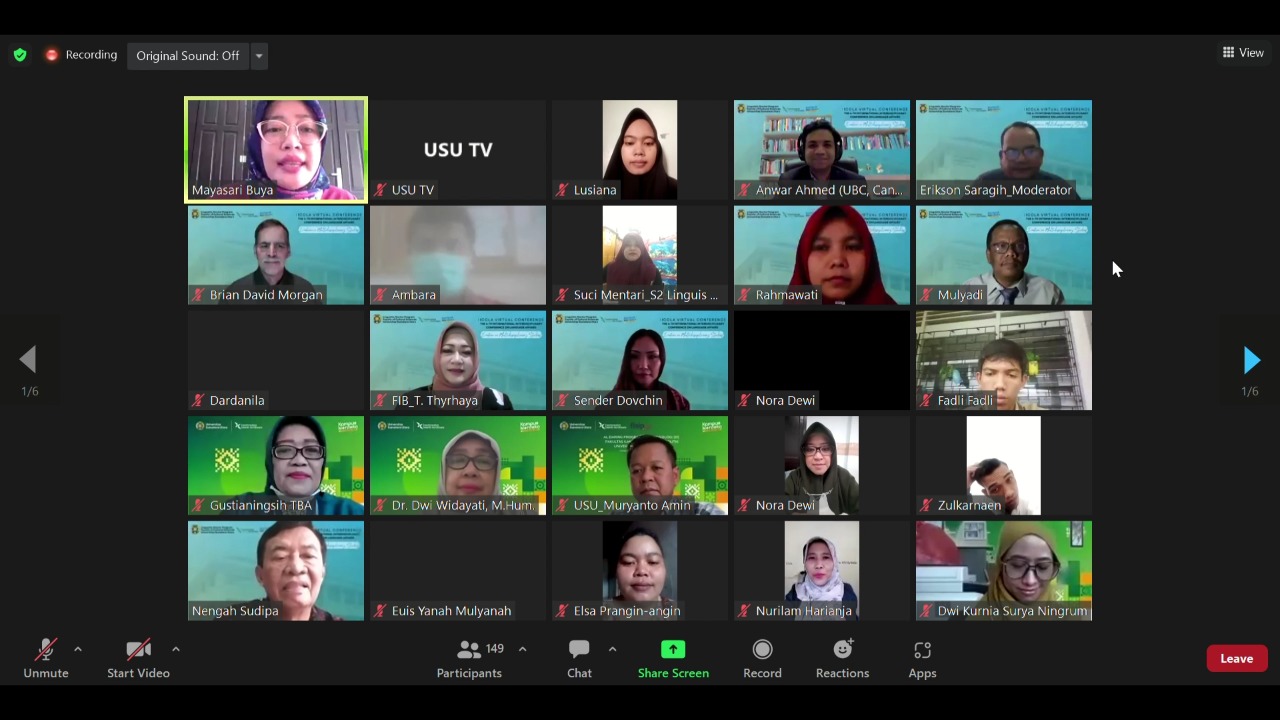Expand the caret next to Participants
Viewport: 1280px width, 720px height.
(522, 649)
